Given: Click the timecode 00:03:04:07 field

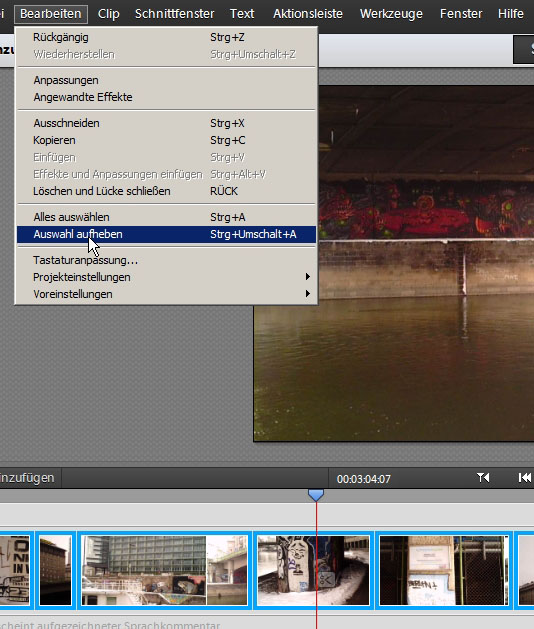Looking at the screenshot, I should click(x=363, y=479).
